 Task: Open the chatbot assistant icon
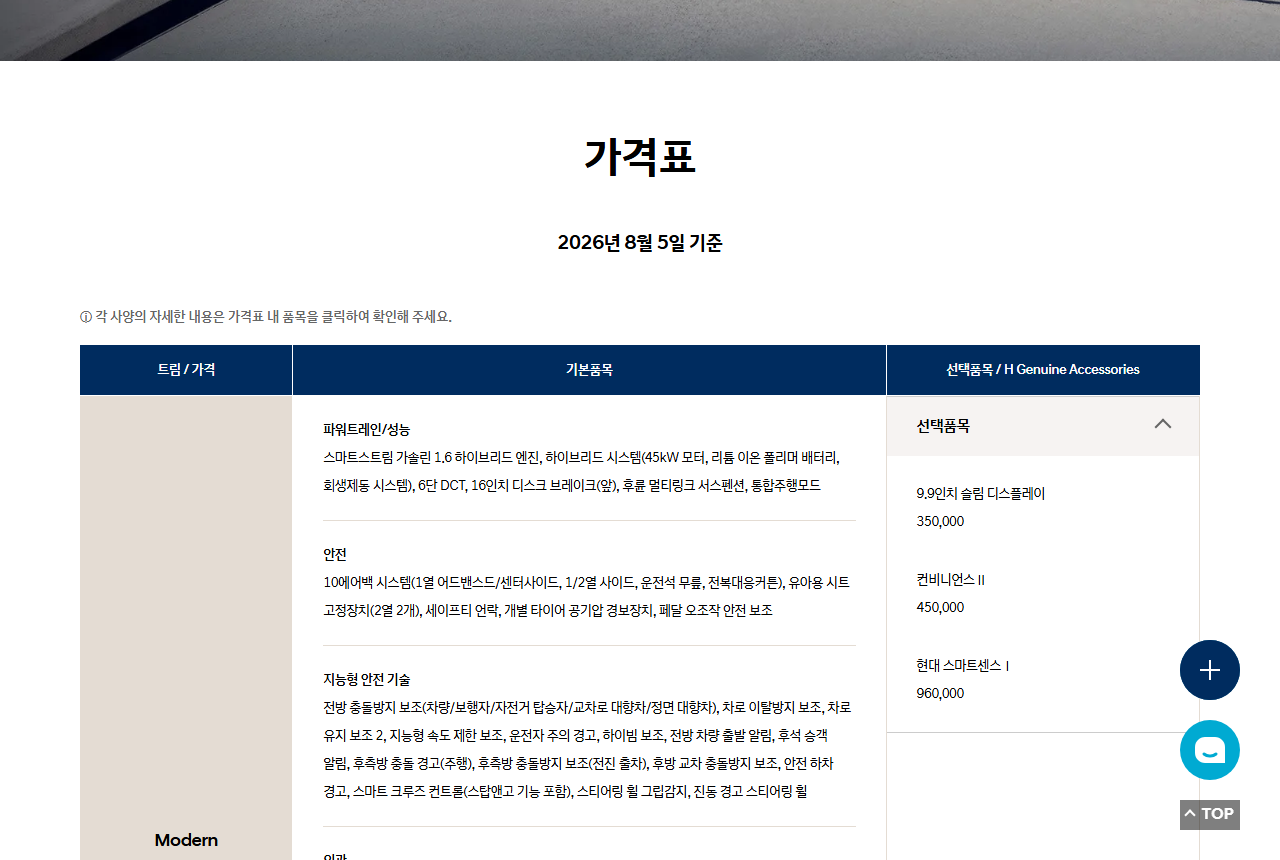click(x=1210, y=750)
